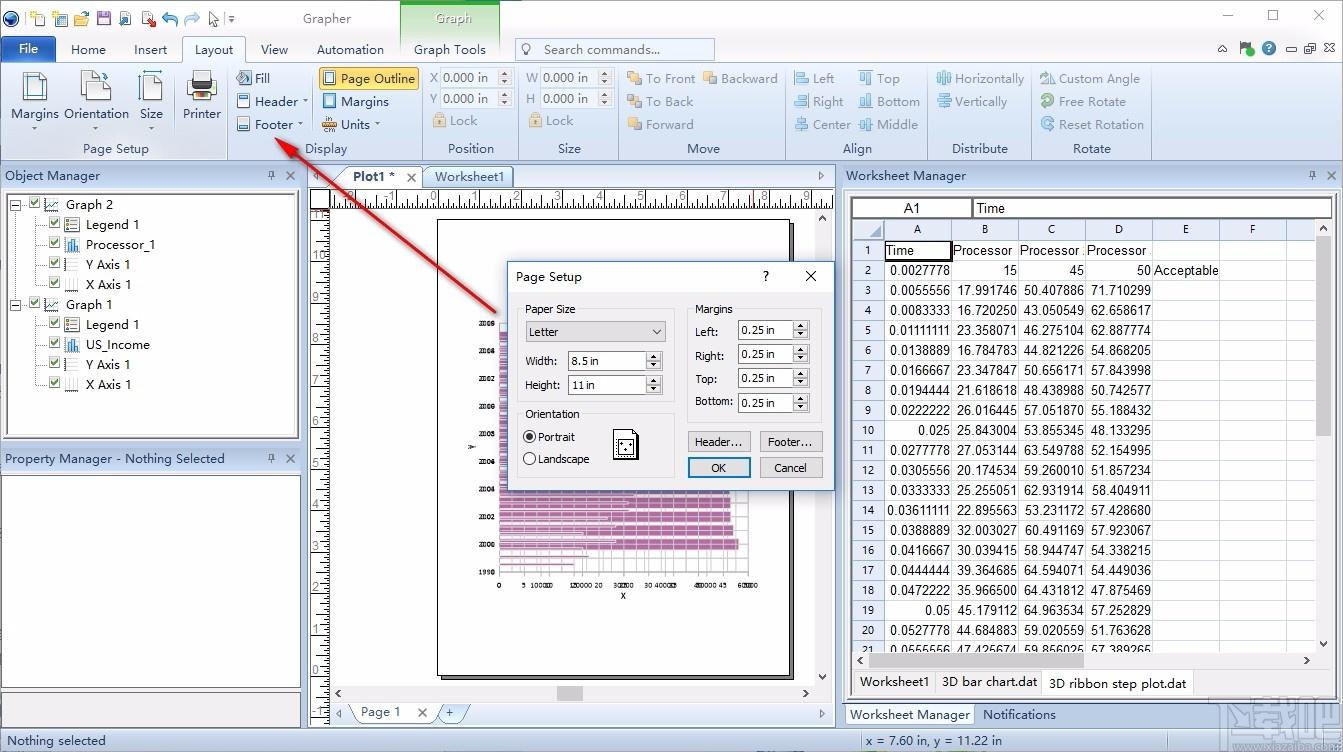Select the Landscape orientation radio button

click(x=530, y=459)
